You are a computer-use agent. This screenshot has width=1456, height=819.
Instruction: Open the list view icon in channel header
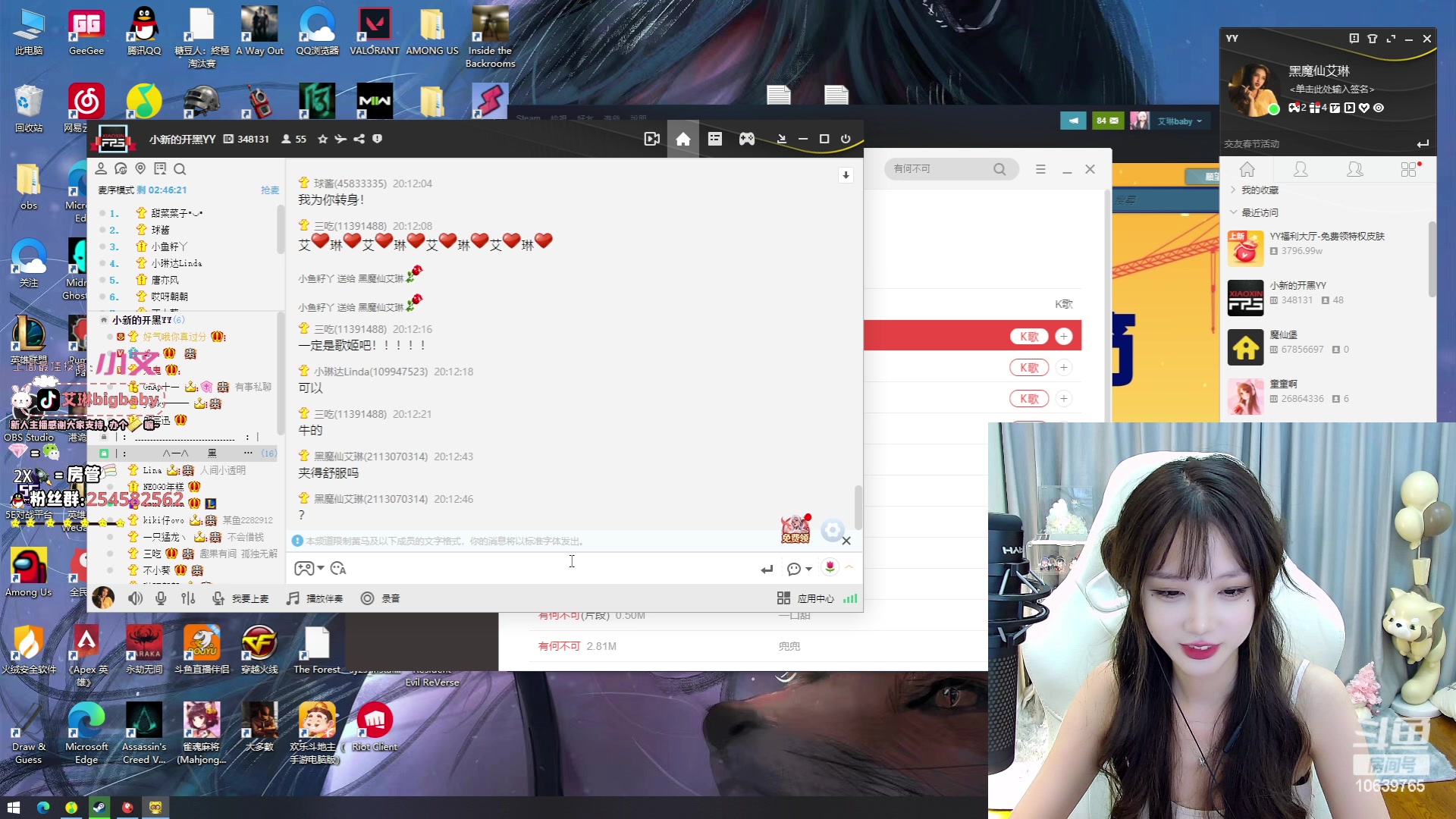pyautogui.click(x=715, y=139)
